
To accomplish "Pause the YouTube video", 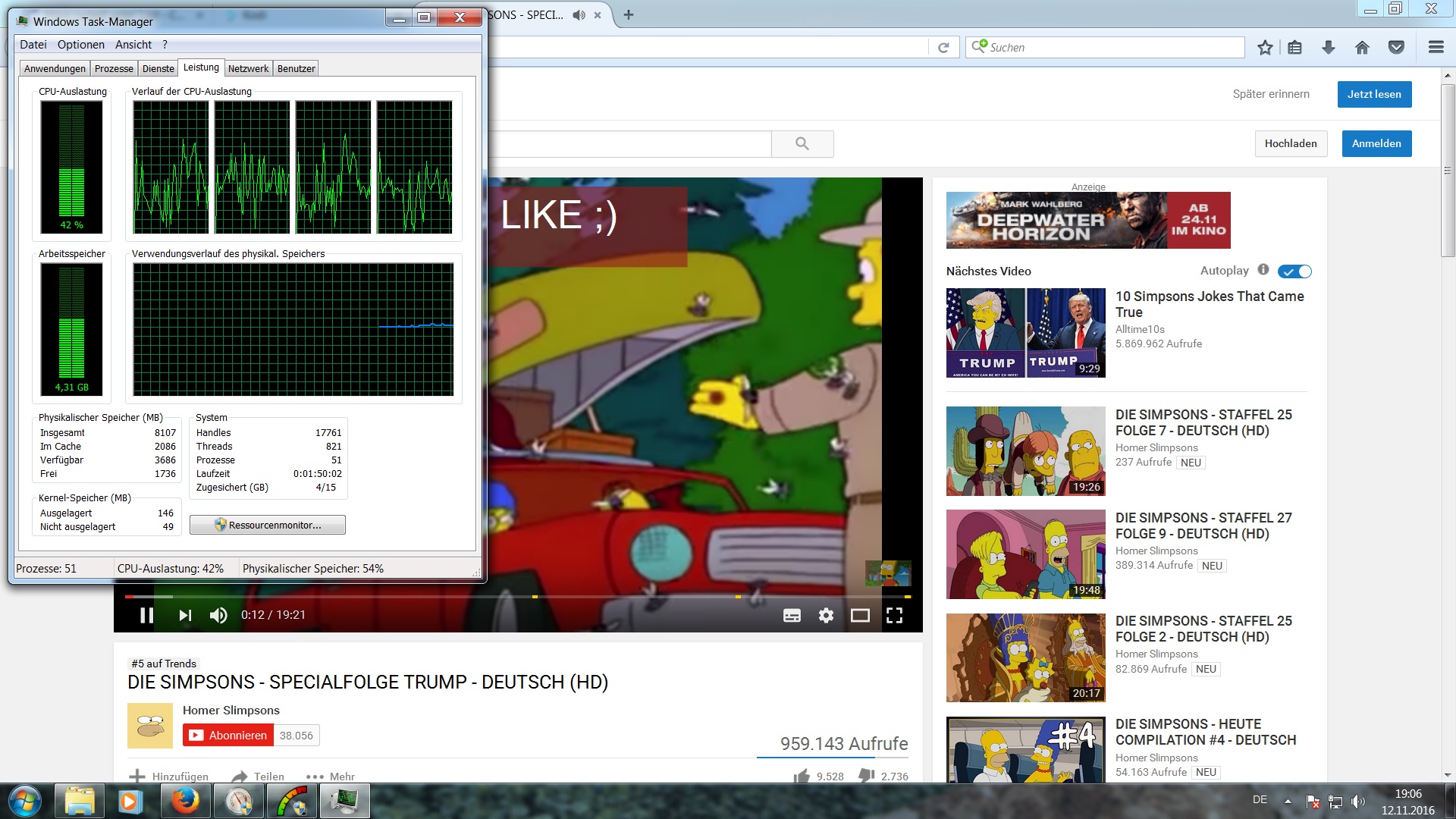I will click(146, 615).
